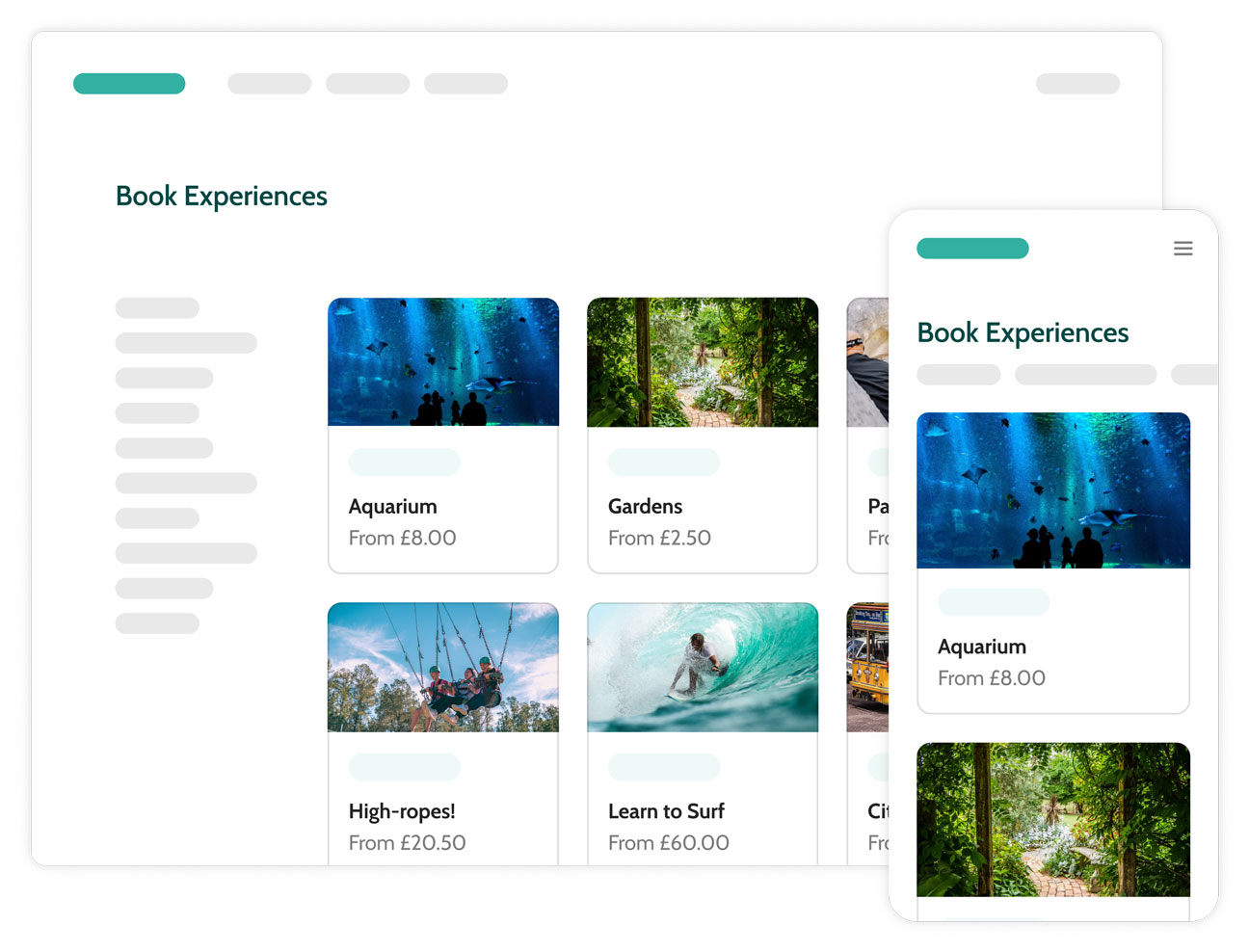The height and width of the screenshot is (952, 1249).
Task: Select the top sidebar filter item
Action: pyautogui.click(x=157, y=308)
